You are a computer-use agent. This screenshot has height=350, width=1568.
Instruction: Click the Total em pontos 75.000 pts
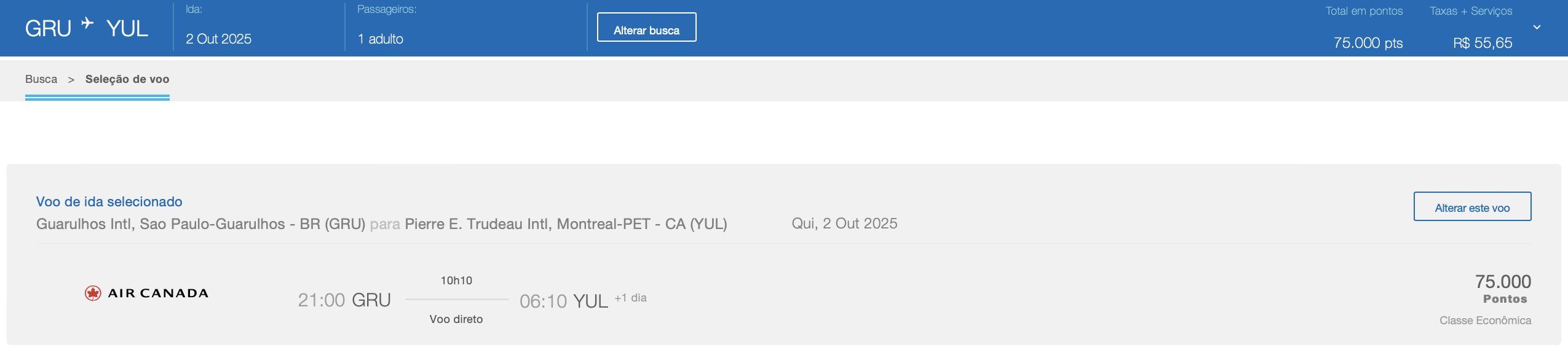[x=1368, y=43]
